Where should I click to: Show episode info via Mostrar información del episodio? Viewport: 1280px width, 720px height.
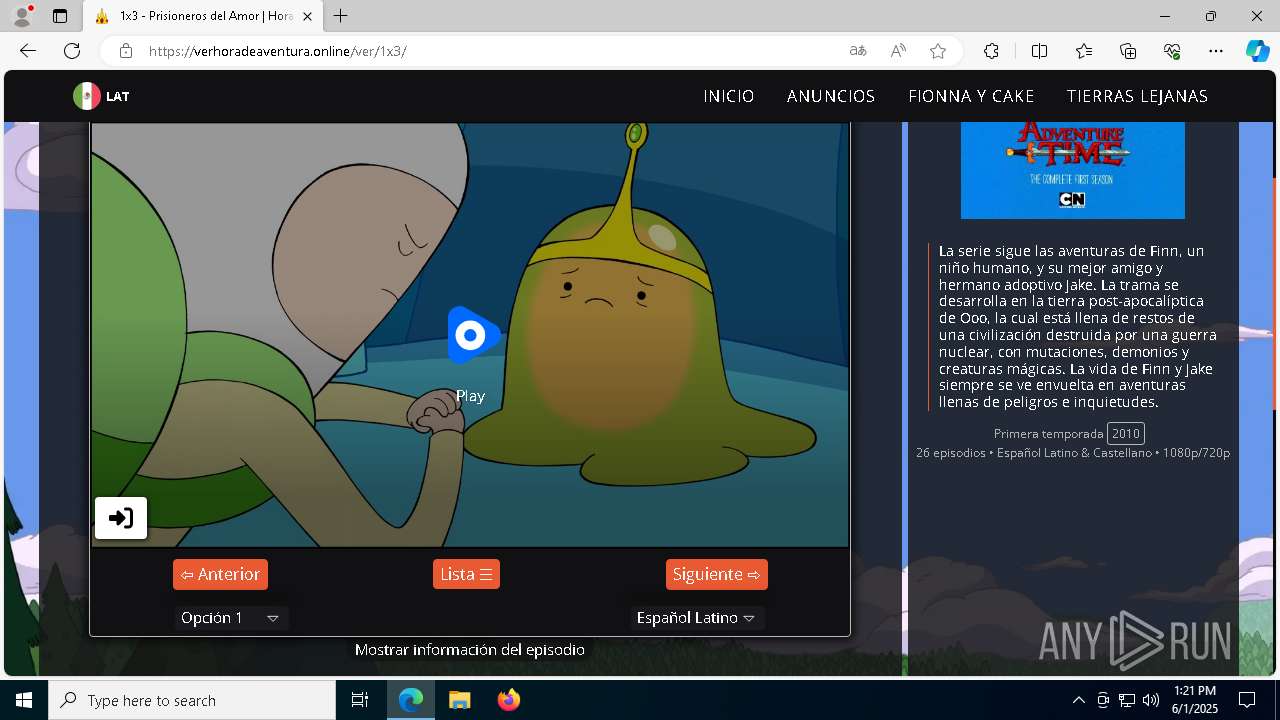tap(470, 650)
